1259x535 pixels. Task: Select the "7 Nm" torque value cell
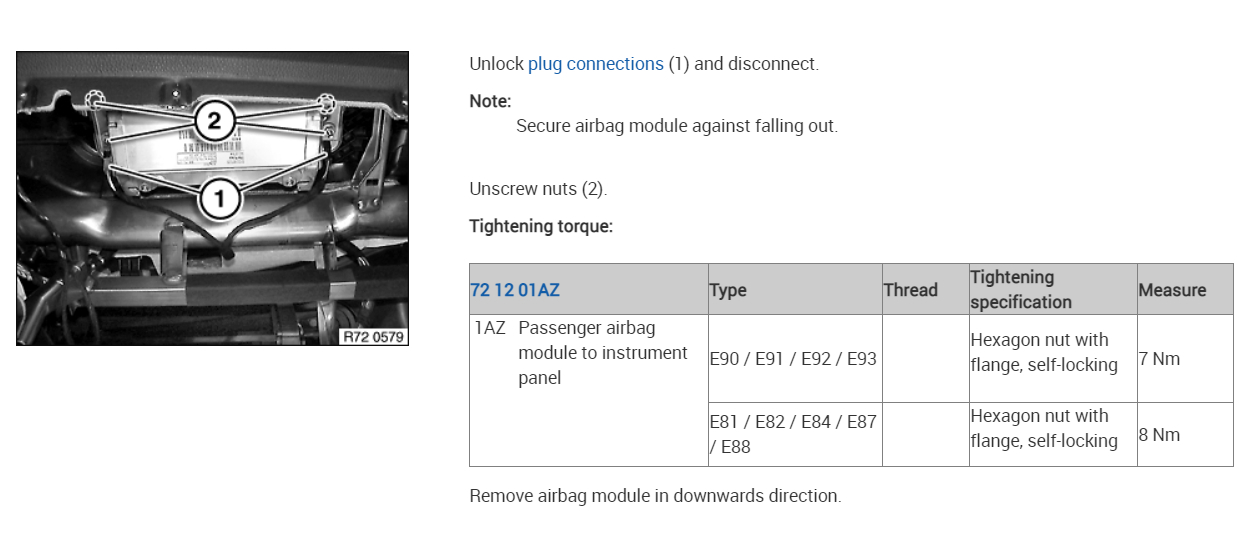[1160, 359]
